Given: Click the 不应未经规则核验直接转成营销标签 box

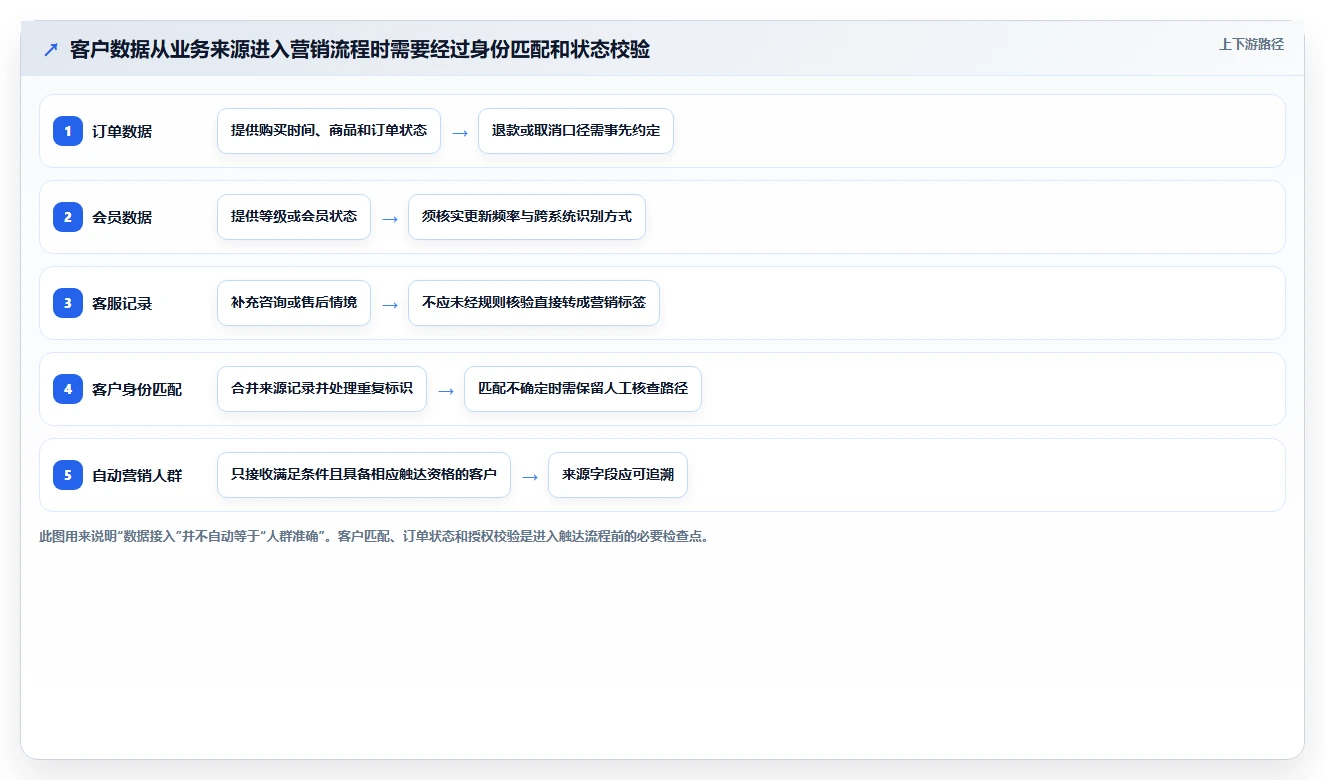Looking at the screenshot, I should pyautogui.click(x=534, y=303).
